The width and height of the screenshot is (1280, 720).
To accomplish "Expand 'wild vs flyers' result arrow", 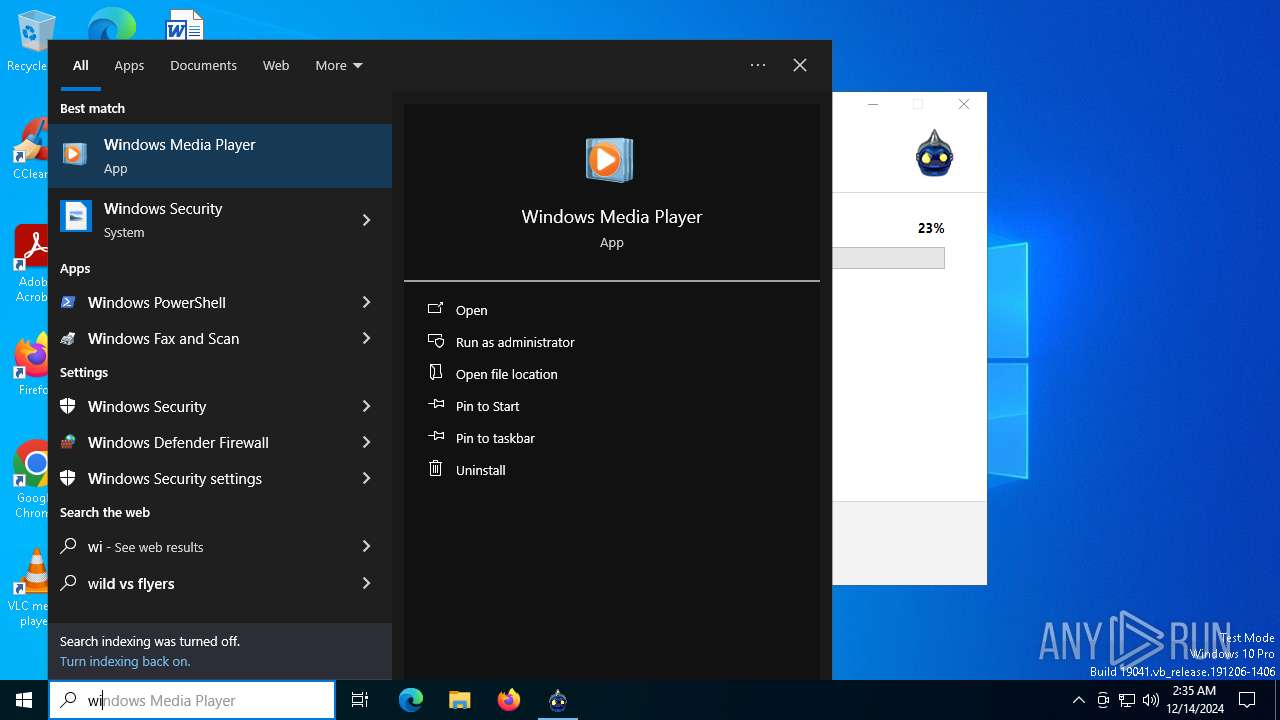I will coord(366,583).
